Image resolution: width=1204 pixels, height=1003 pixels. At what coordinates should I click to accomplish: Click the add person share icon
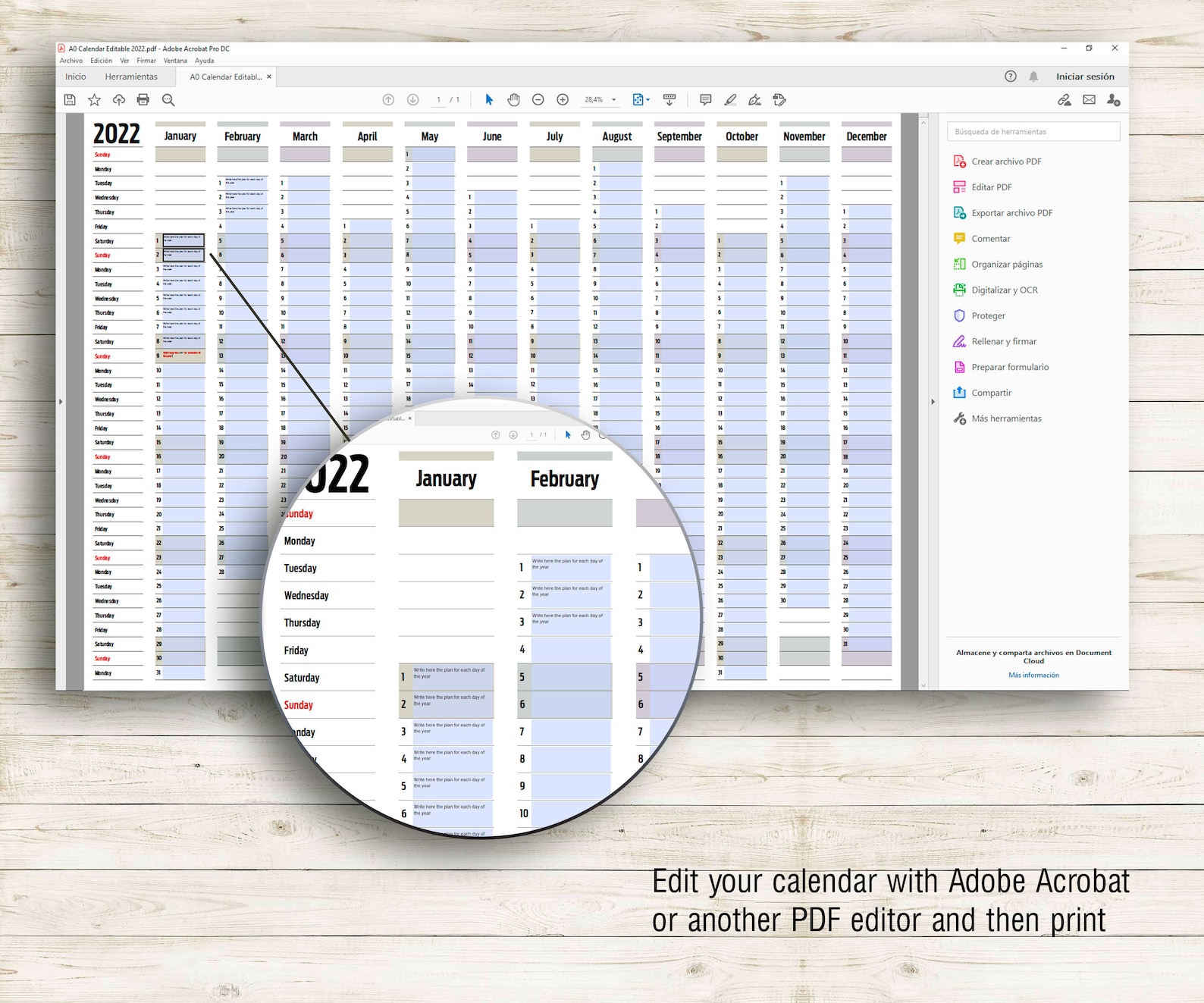pyautogui.click(x=1113, y=99)
